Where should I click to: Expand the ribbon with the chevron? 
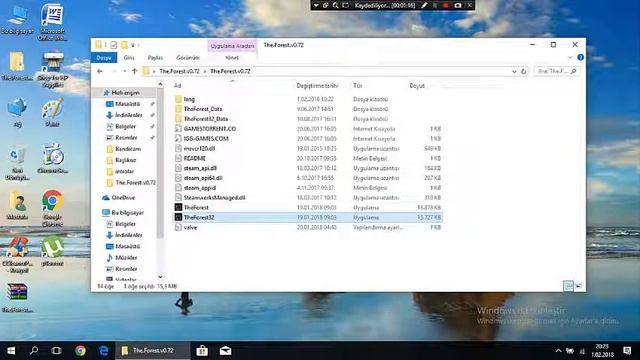pyautogui.click(x=570, y=58)
